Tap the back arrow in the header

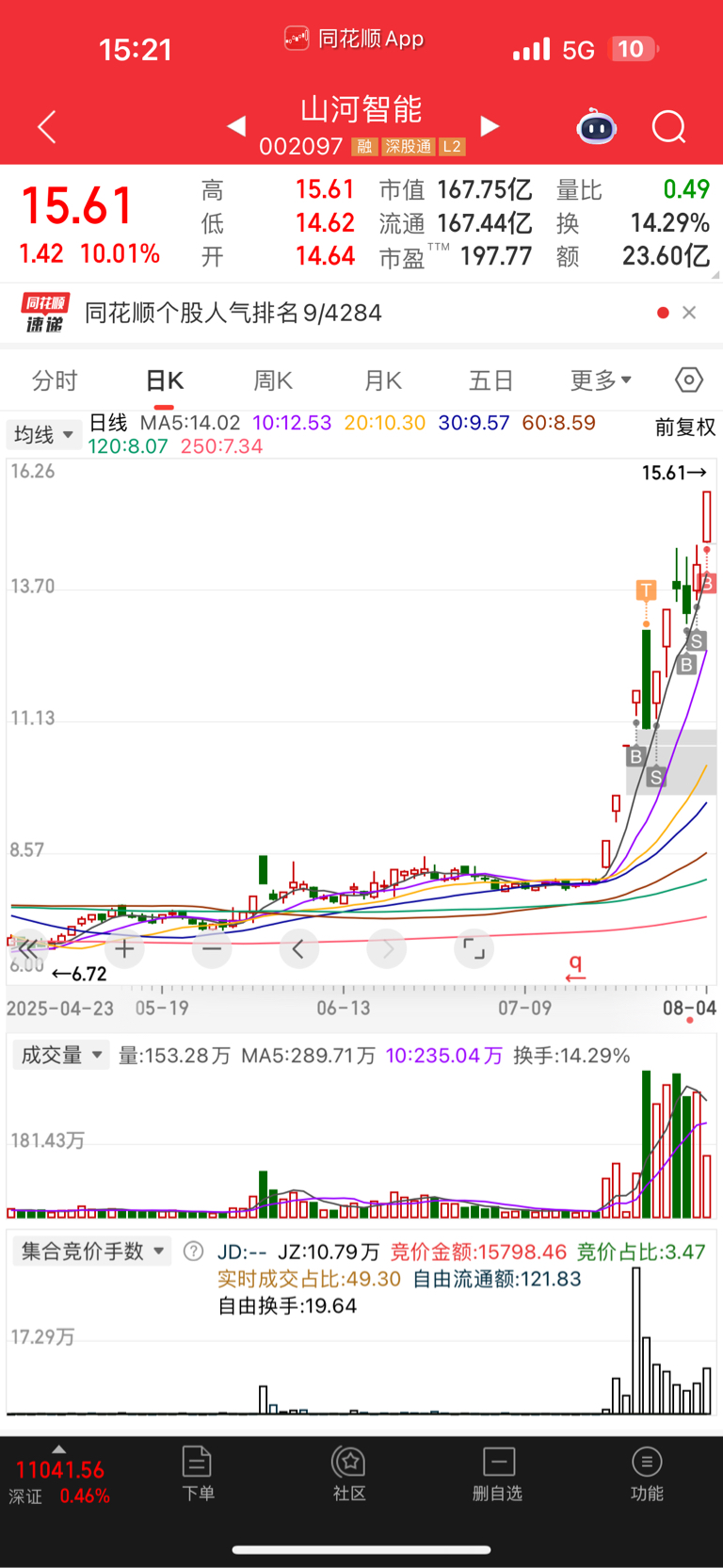click(47, 127)
